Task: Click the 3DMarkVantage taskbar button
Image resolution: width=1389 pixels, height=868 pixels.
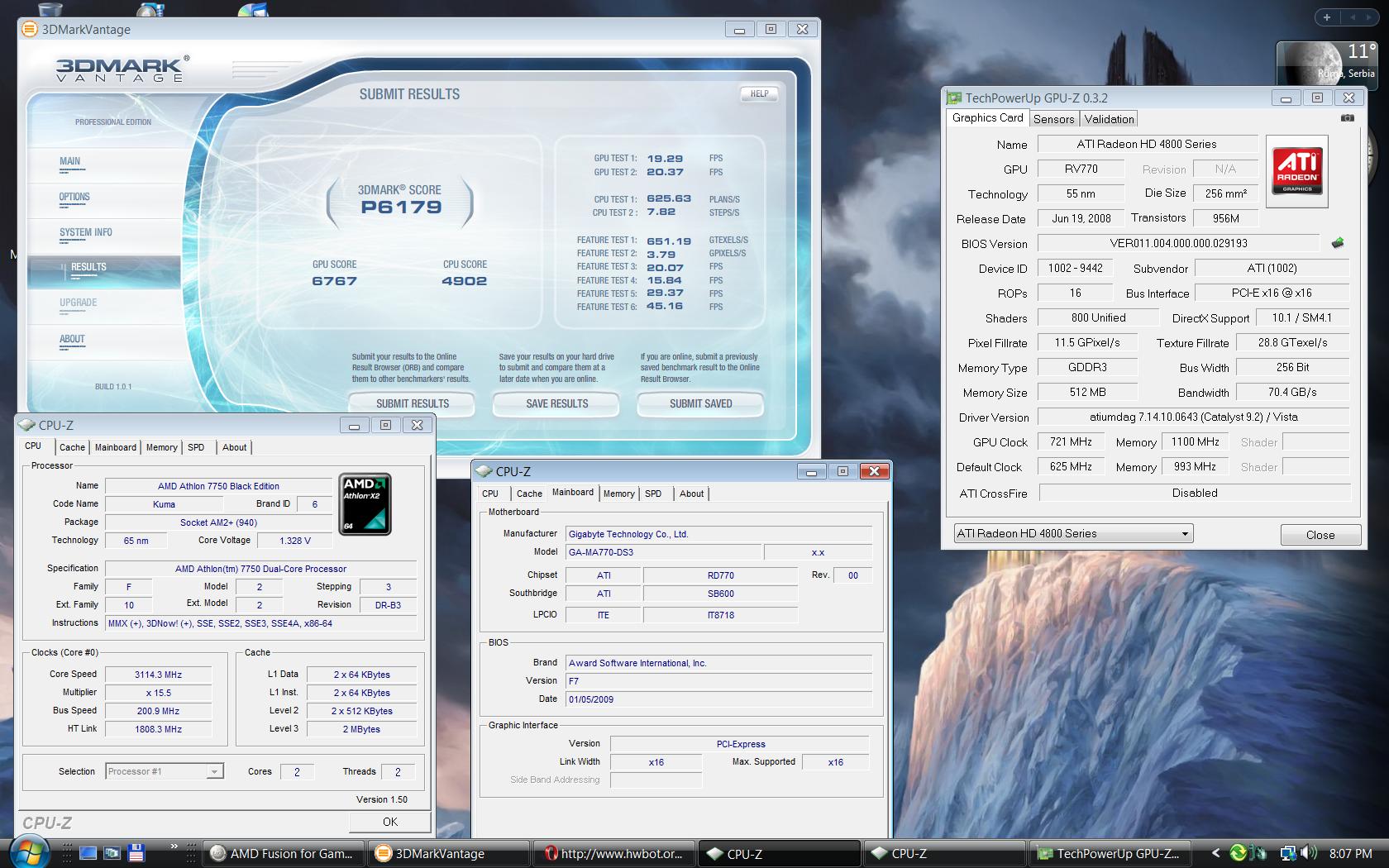Action: [449, 854]
